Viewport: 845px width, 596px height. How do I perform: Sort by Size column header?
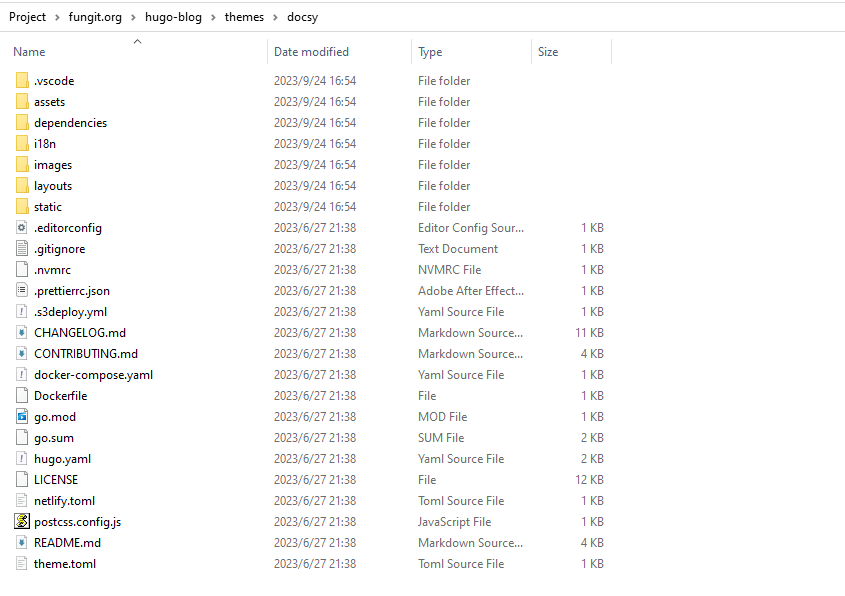point(548,52)
